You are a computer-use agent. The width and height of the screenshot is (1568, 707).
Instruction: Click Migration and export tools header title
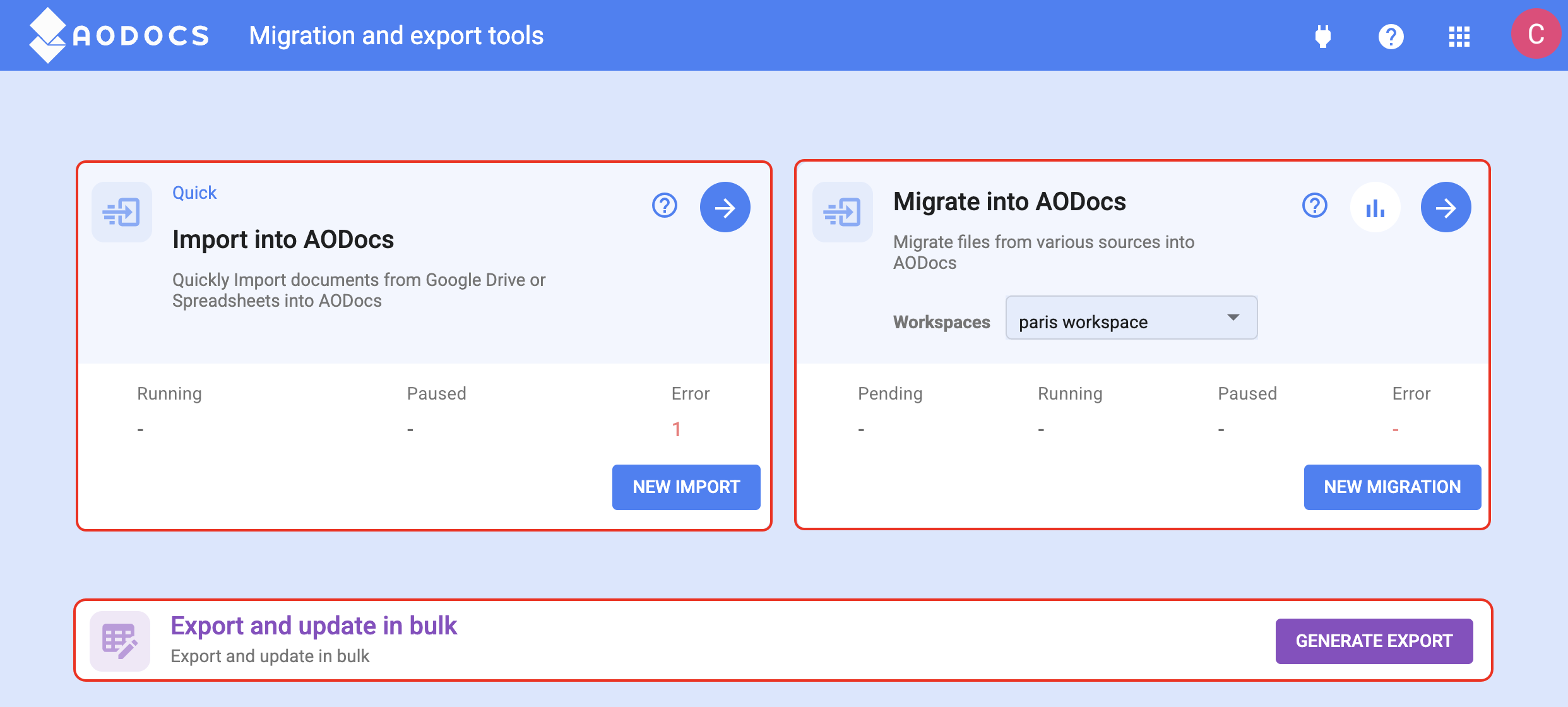click(x=396, y=36)
